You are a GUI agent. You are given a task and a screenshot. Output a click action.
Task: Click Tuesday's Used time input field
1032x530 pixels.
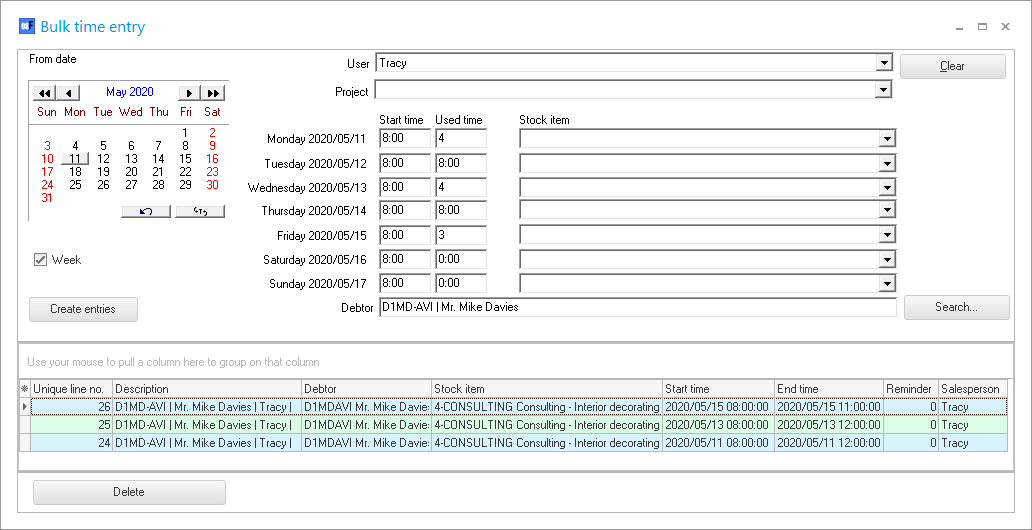click(461, 163)
